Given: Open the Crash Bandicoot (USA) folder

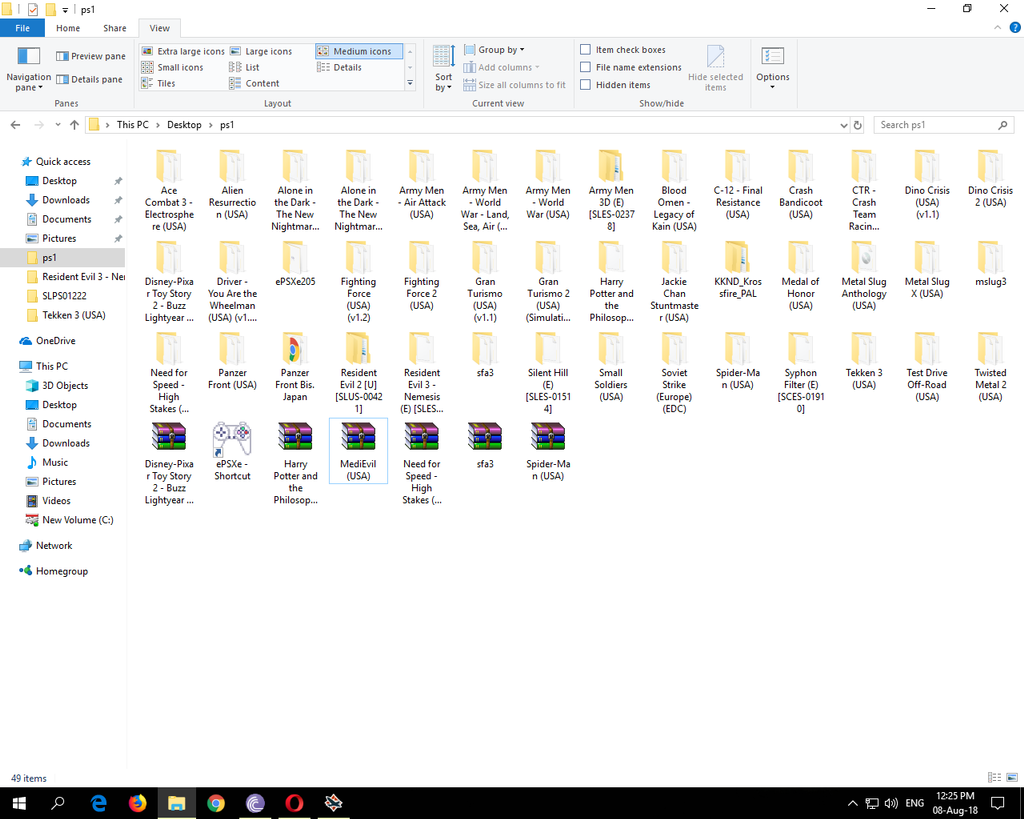Looking at the screenshot, I should tap(800, 184).
